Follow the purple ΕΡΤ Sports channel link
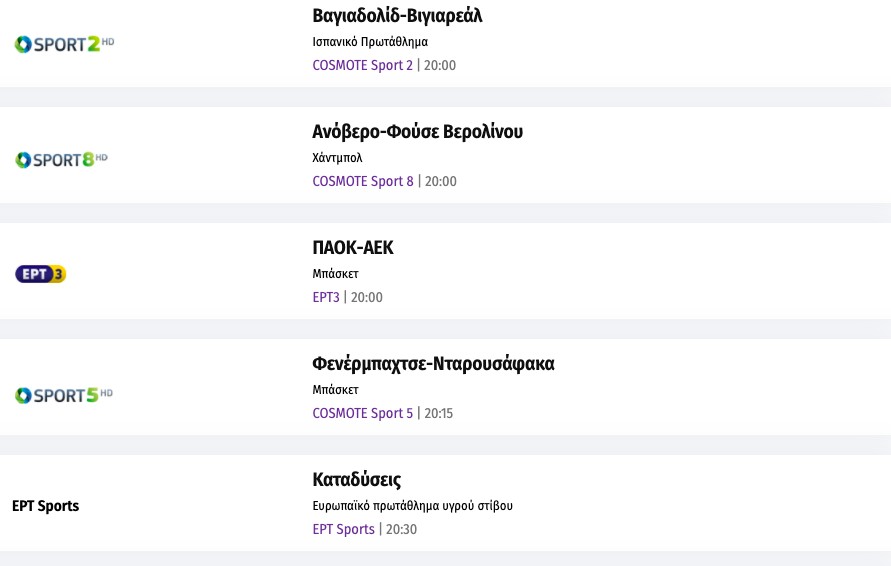Screen dimensions: 891x566 [x=343, y=530]
